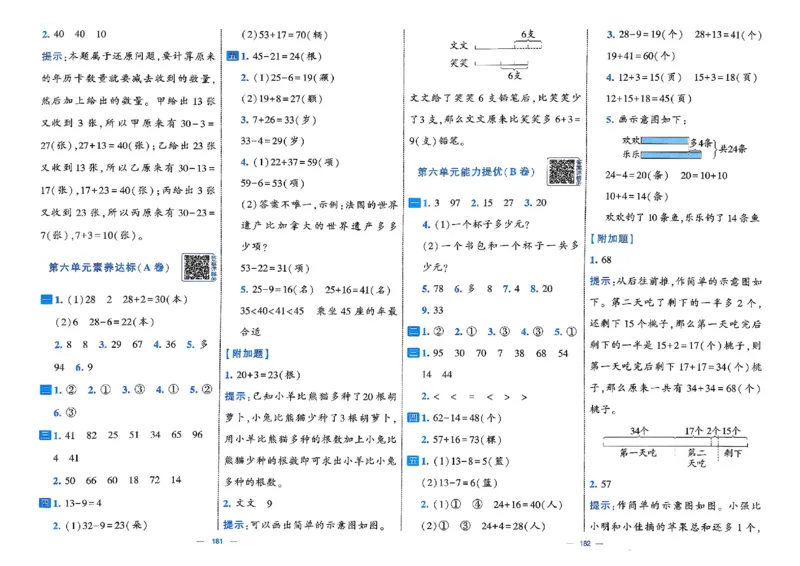Click blue 一 marker before 3 97 answers

pyautogui.click(x=414, y=203)
